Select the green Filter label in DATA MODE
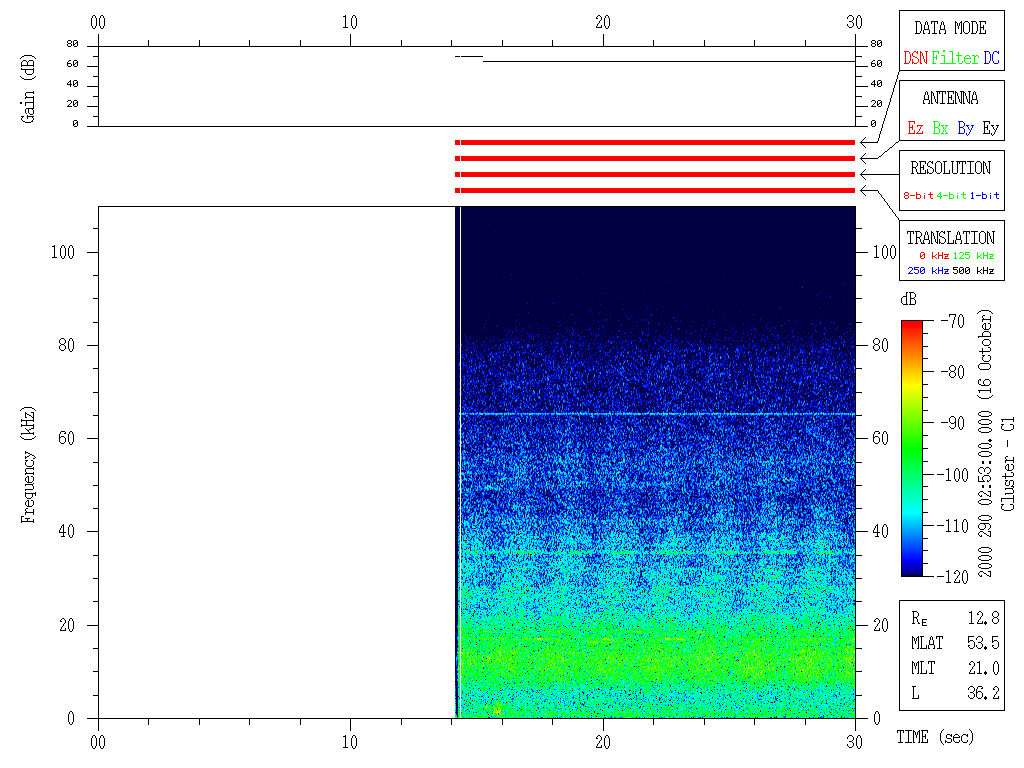The height and width of the screenshot is (768, 1024). pyautogui.click(x=955, y=58)
